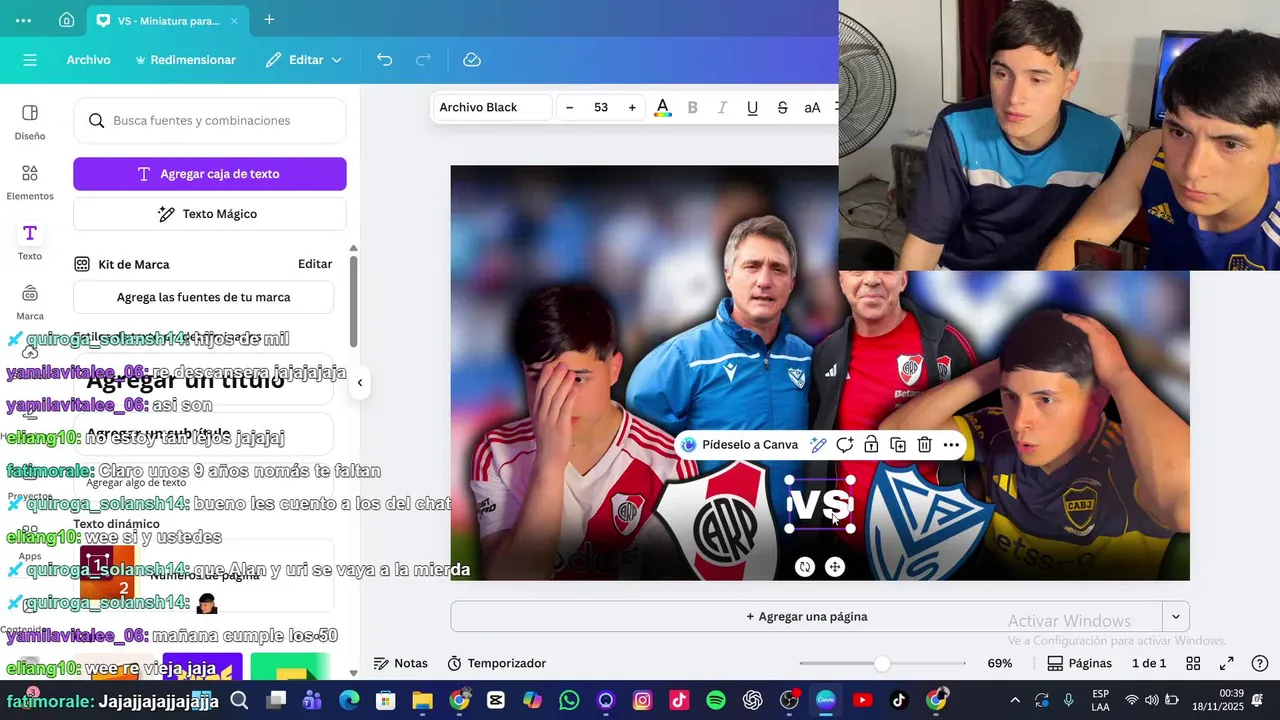The image size is (1280, 720).
Task: Open the 69% zoom level menu
Action: click(1000, 663)
